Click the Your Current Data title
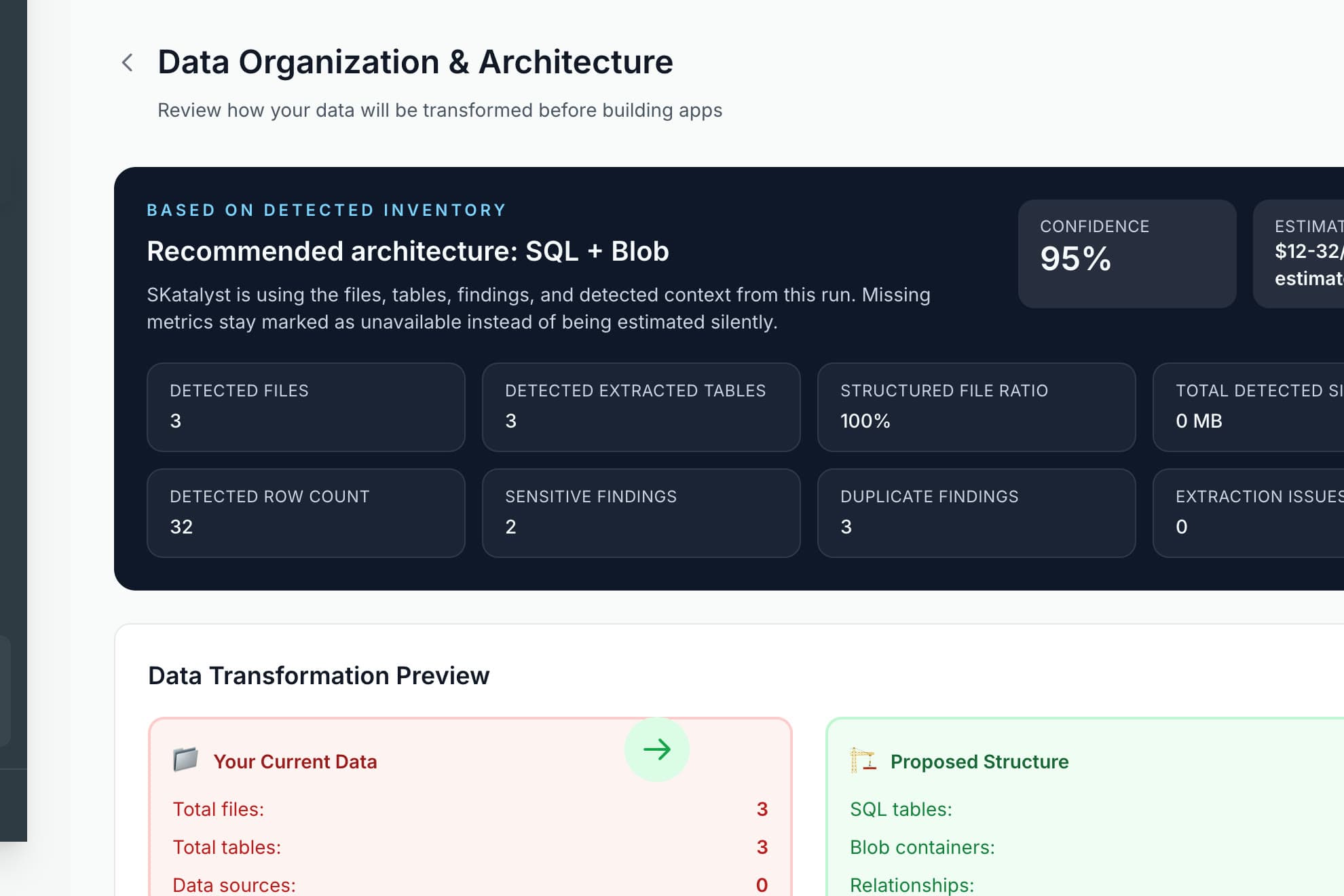Viewport: 1344px width, 896px height. pos(295,762)
